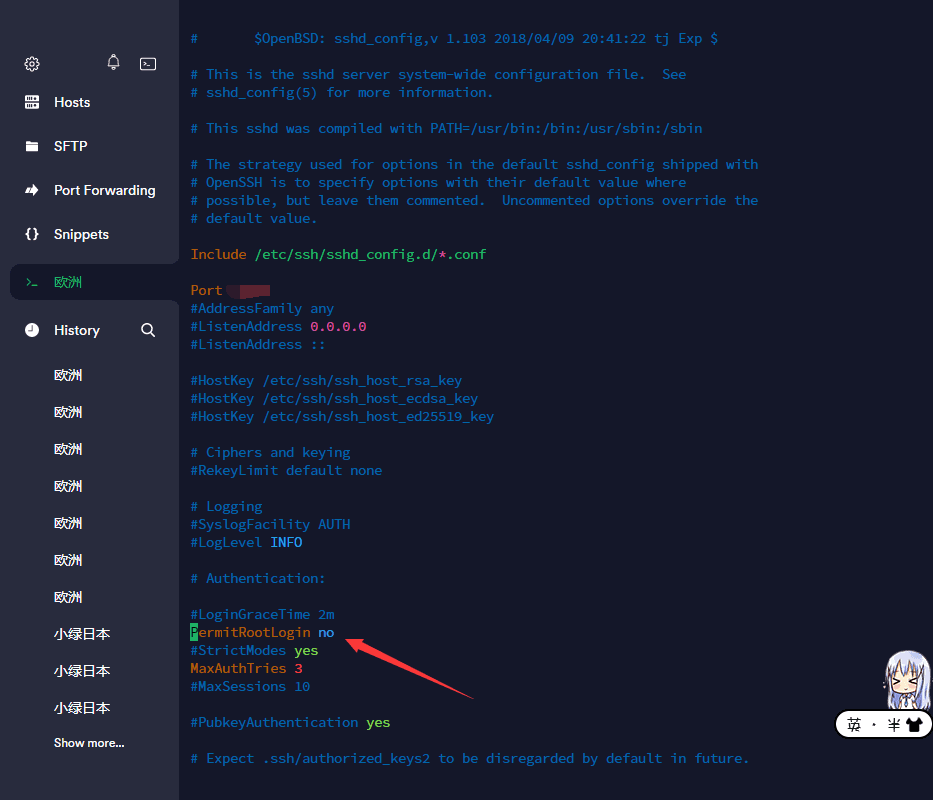The width and height of the screenshot is (933, 800).
Task: Open the first 小绿日本 history entry
Action: pos(82,634)
